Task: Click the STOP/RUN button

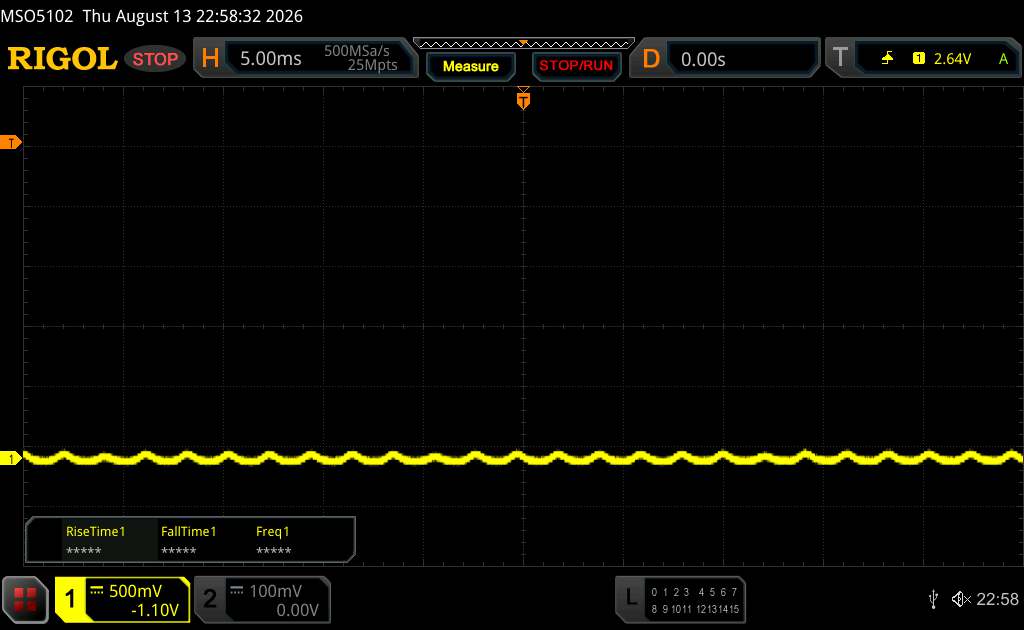Action: click(x=576, y=66)
